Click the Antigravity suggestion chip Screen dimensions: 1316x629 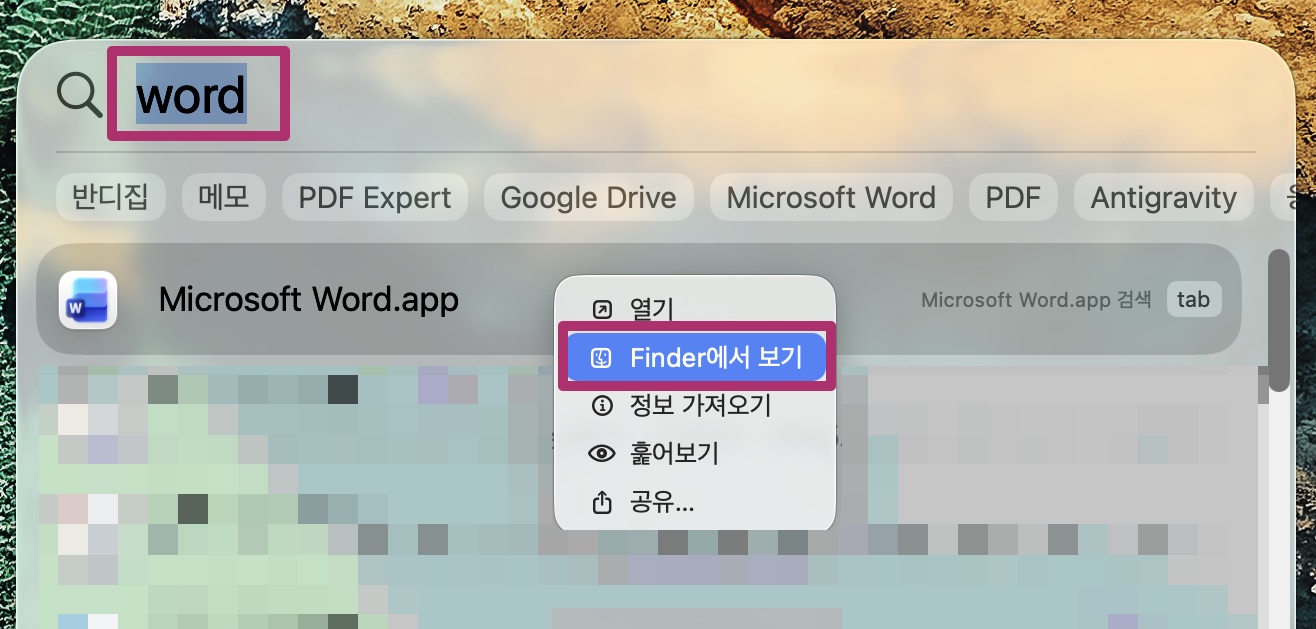pos(1163,197)
